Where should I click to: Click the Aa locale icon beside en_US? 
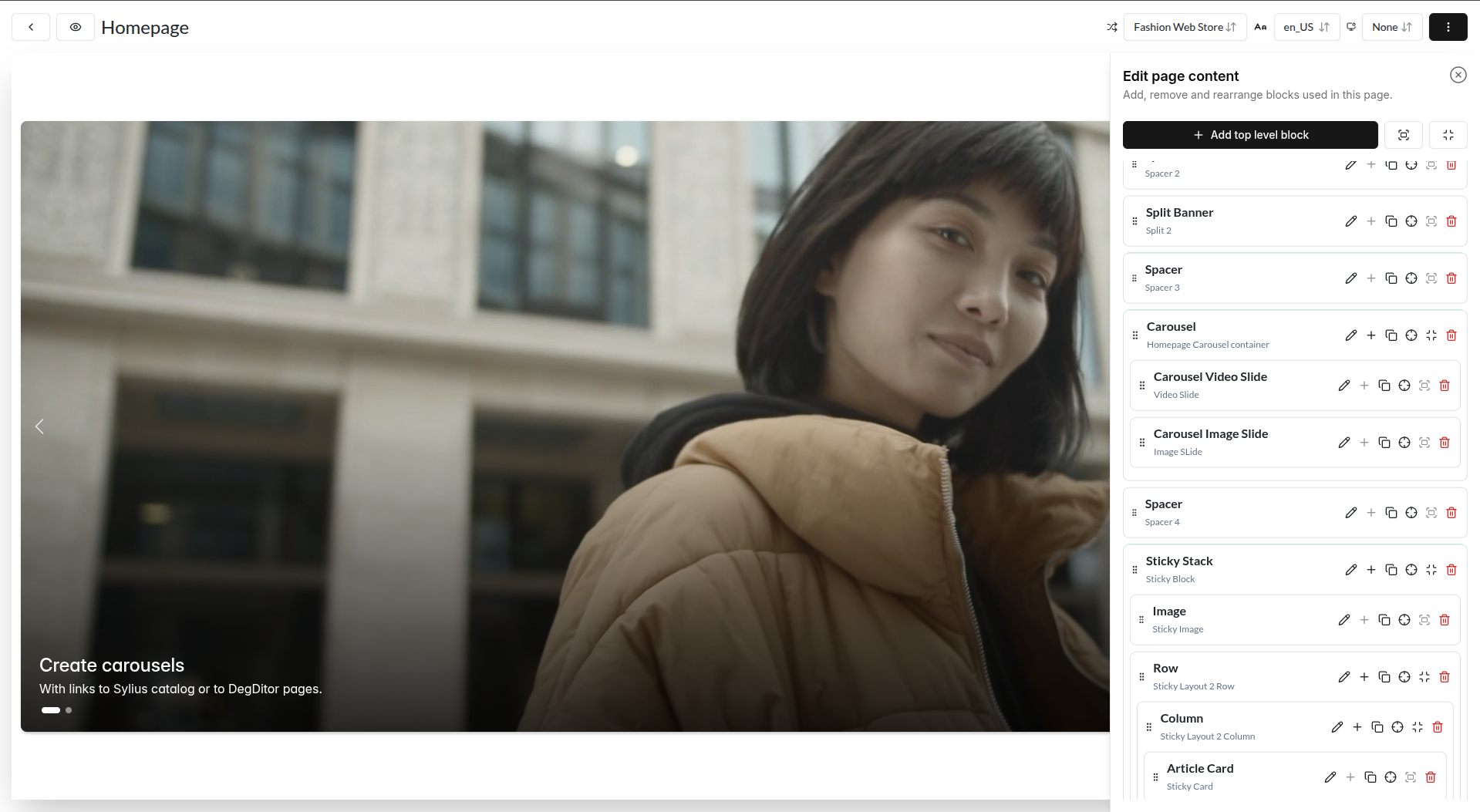tap(1260, 27)
